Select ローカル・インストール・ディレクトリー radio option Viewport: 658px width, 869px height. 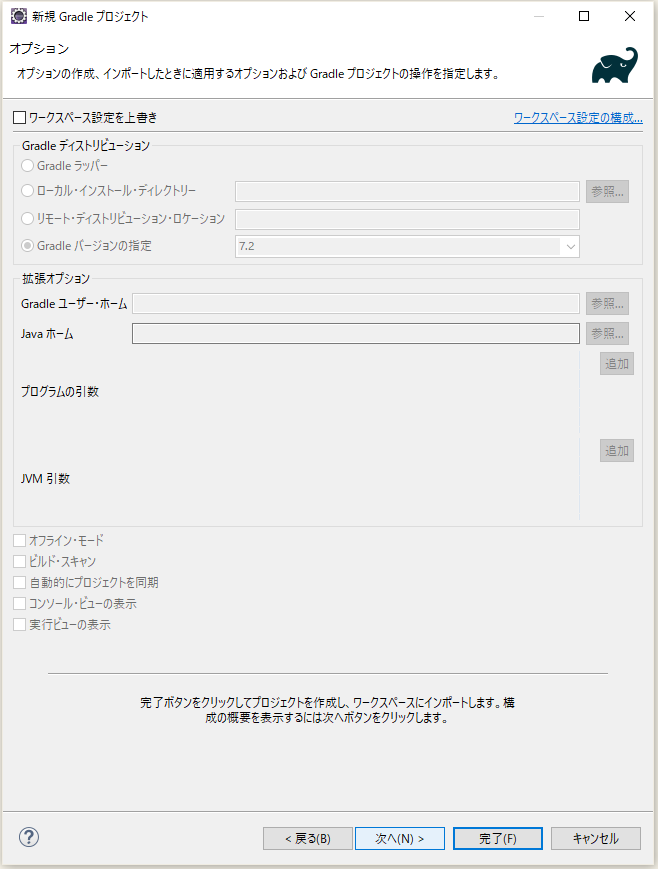[27, 191]
